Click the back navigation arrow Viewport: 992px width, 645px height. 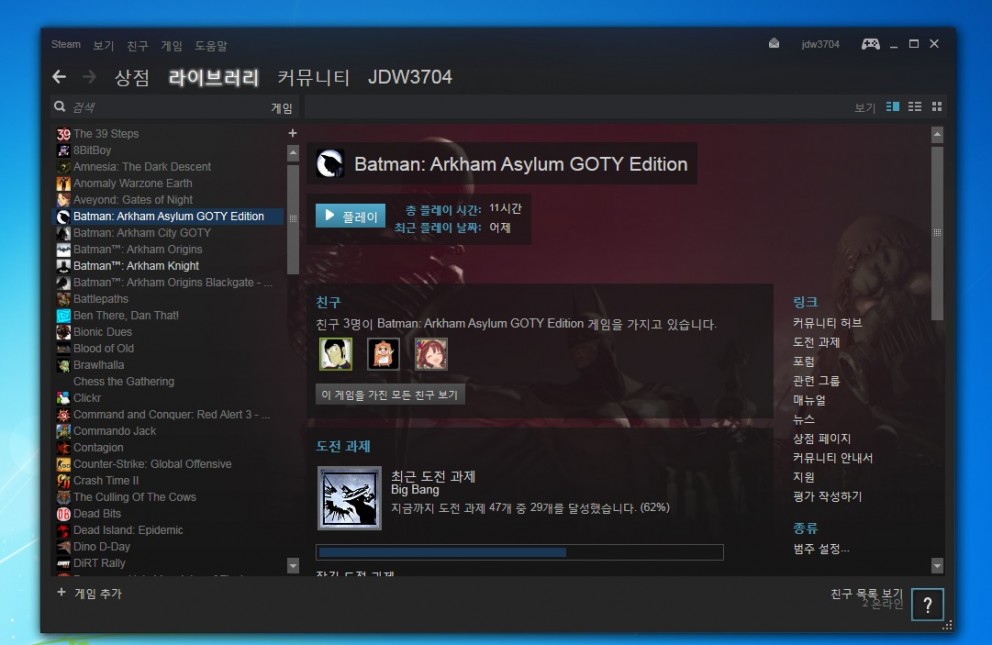(x=59, y=77)
